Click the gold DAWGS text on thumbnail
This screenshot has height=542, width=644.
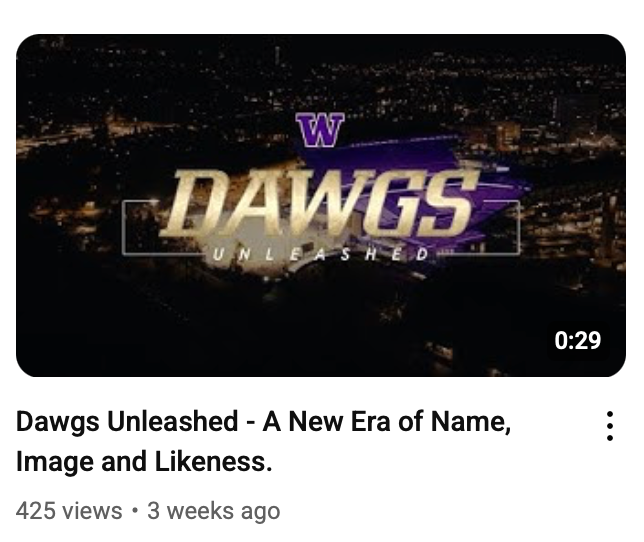[318, 203]
